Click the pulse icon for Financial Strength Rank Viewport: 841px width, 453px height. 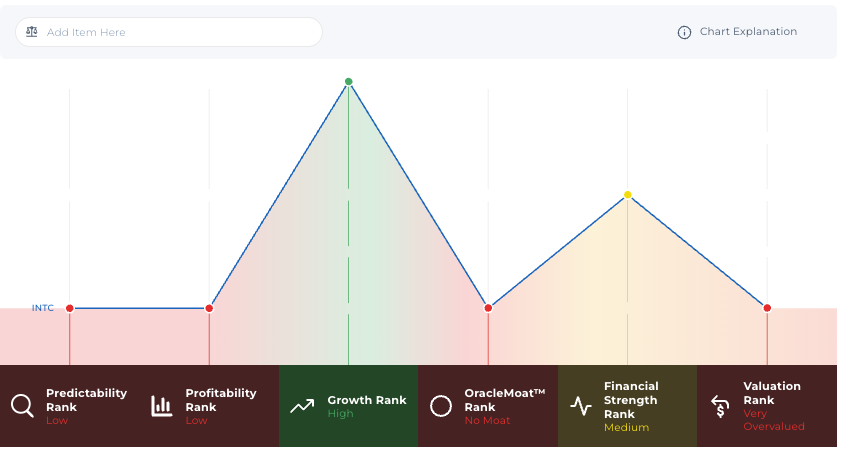point(580,406)
